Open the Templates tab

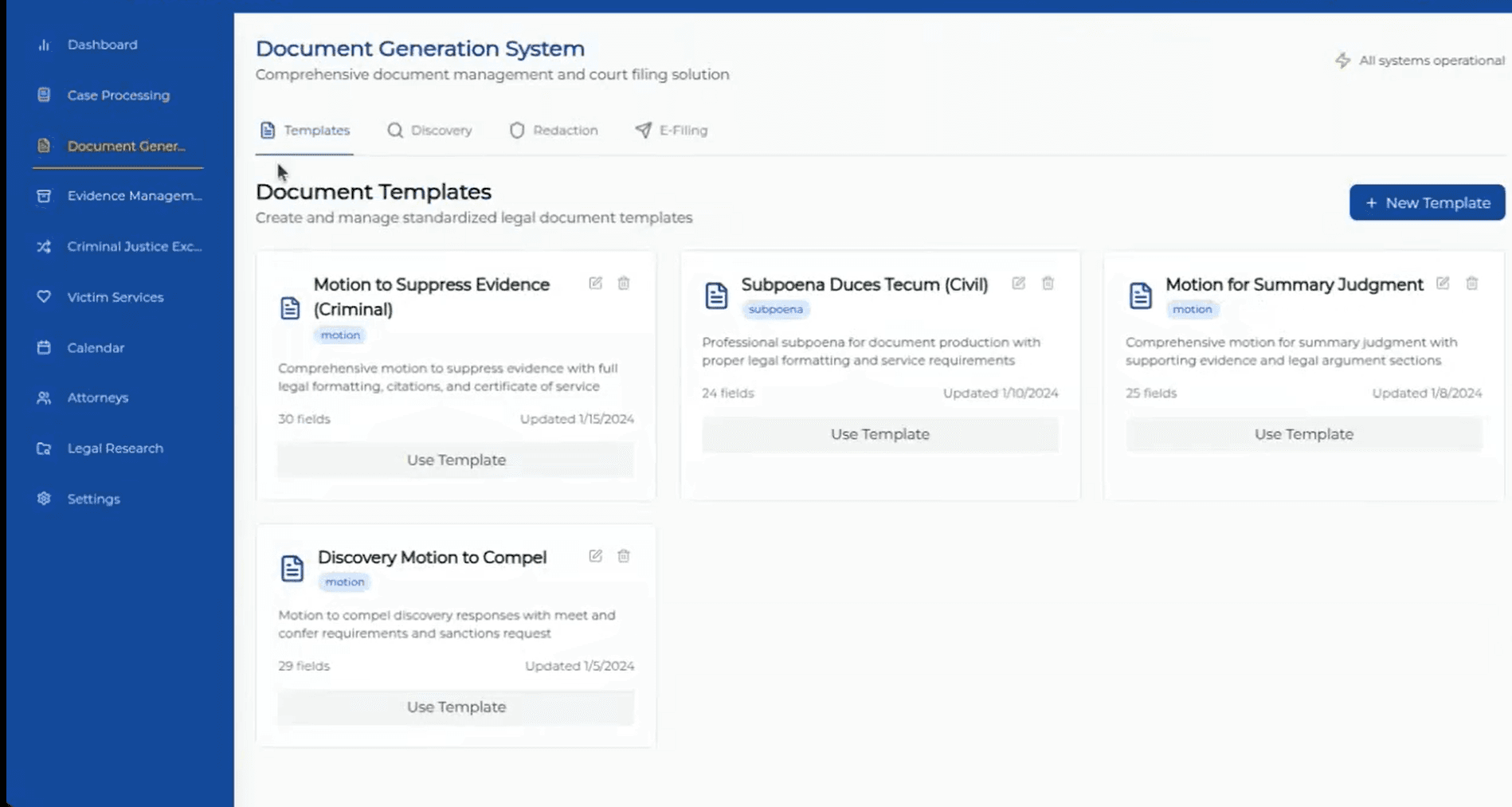(x=304, y=130)
